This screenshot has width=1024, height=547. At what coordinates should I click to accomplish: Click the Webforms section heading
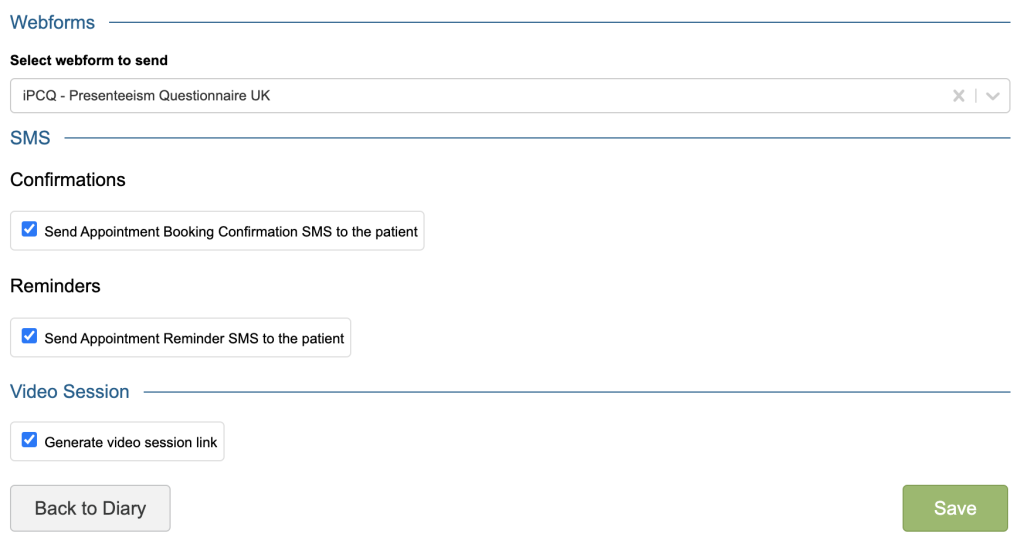53,22
